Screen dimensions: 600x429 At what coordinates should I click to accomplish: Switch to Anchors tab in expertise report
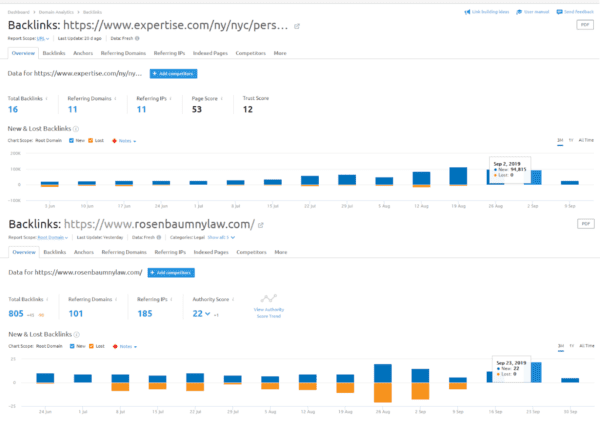pyautogui.click(x=83, y=53)
